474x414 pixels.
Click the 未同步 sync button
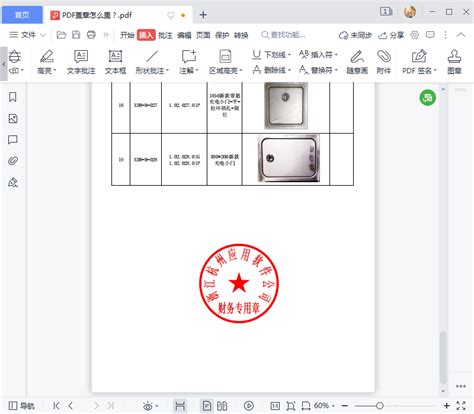point(355,35)
